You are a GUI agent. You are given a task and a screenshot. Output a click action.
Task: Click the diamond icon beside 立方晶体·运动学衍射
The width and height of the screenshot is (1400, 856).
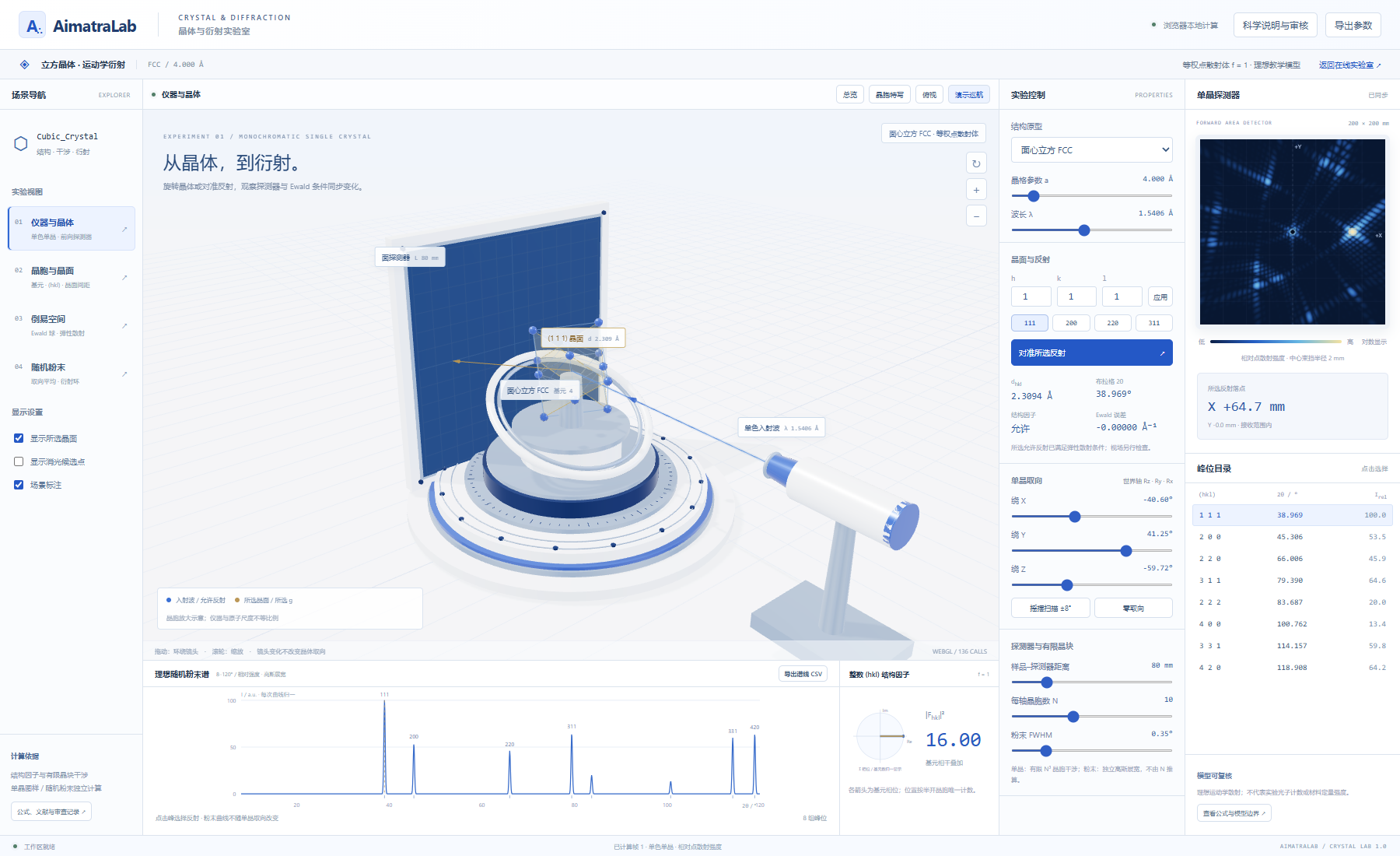(25, 65)
